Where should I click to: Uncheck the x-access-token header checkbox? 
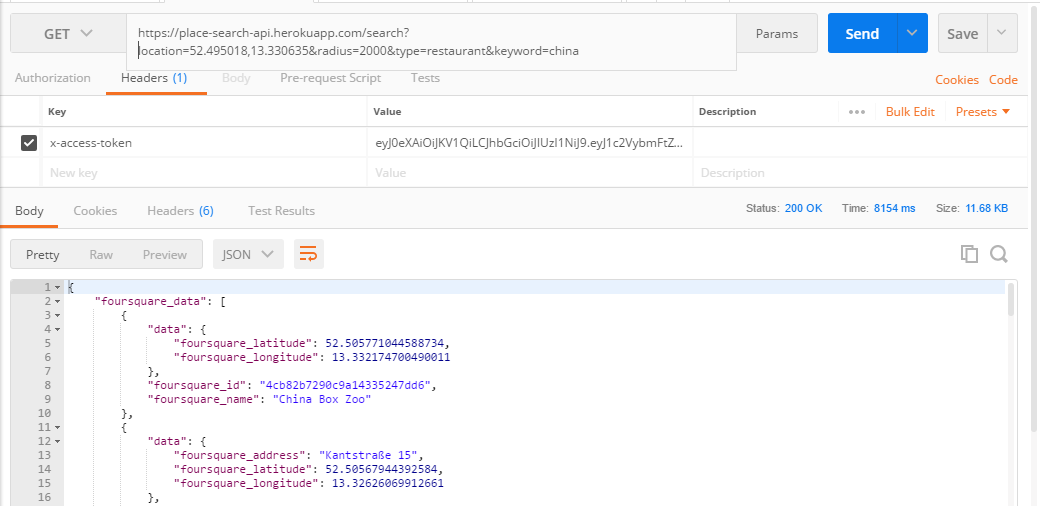(29, 143)
